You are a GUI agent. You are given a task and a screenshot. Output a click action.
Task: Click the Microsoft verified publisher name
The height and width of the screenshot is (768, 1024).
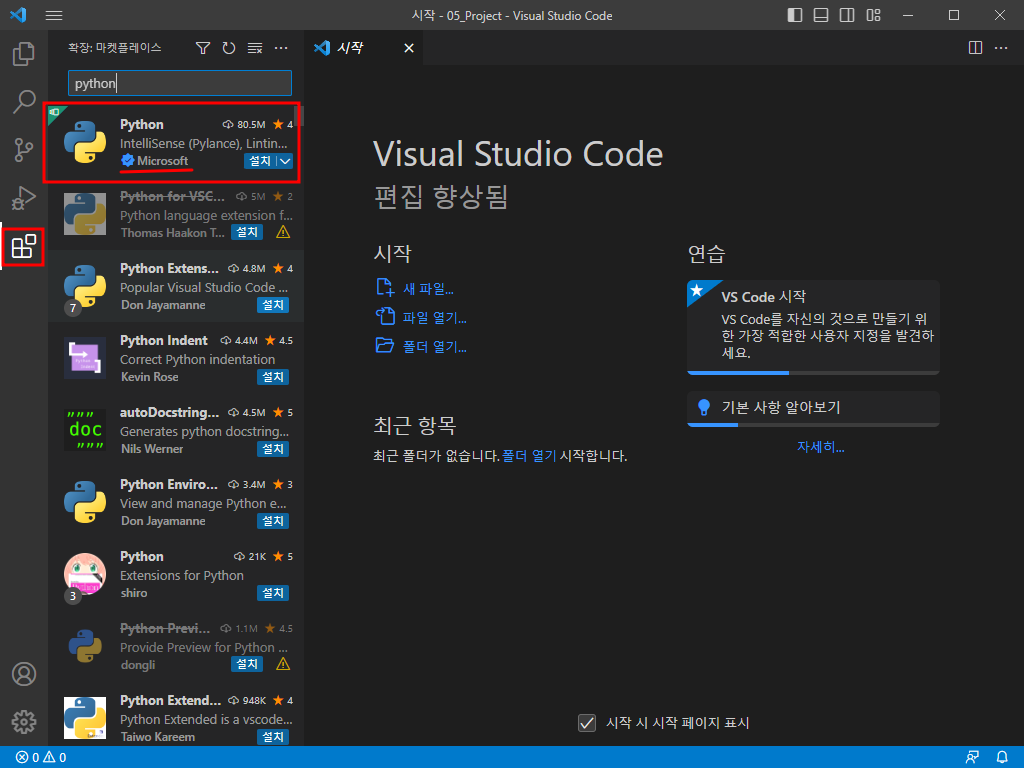pos(163,161)
